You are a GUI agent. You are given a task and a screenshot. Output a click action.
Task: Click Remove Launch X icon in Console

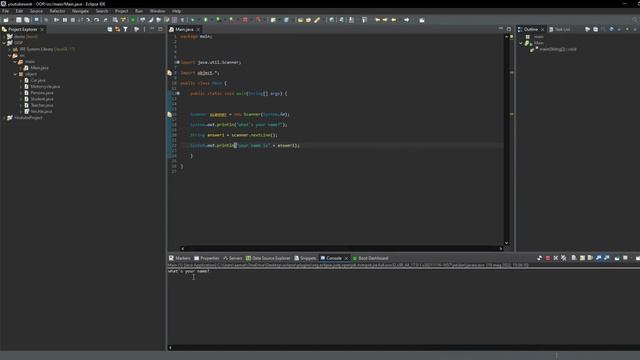556,258
